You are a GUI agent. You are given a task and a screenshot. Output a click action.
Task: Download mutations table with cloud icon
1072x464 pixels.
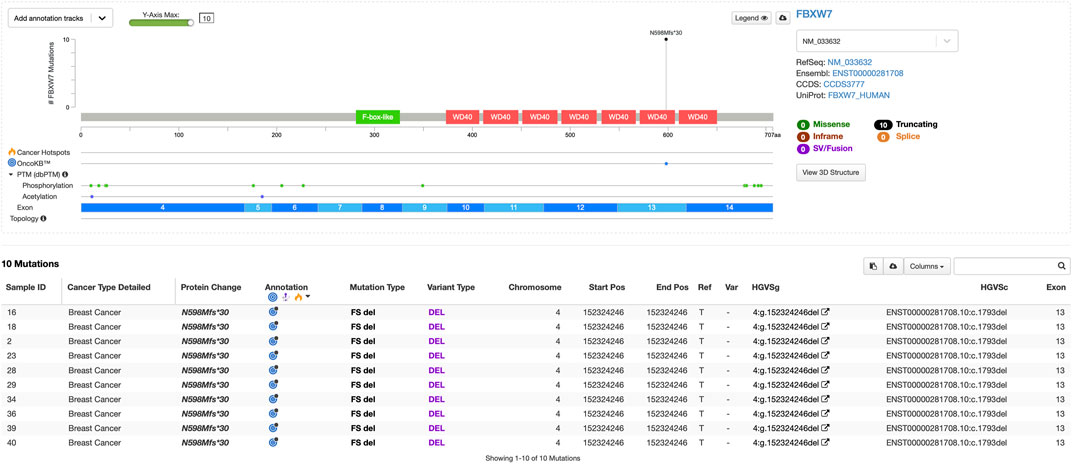click(892, 266)
